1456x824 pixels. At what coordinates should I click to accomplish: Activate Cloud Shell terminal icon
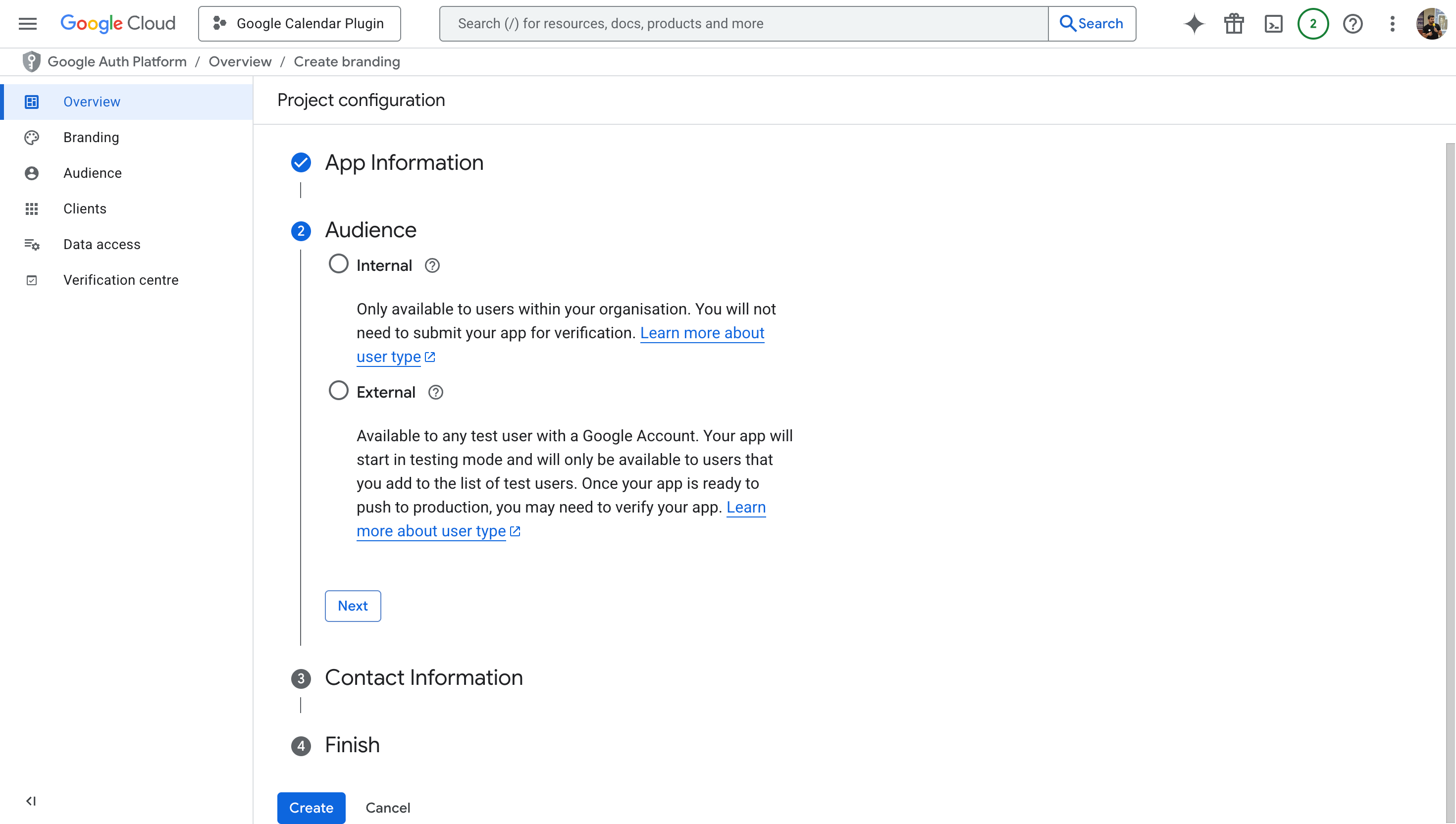[1273, 24]
